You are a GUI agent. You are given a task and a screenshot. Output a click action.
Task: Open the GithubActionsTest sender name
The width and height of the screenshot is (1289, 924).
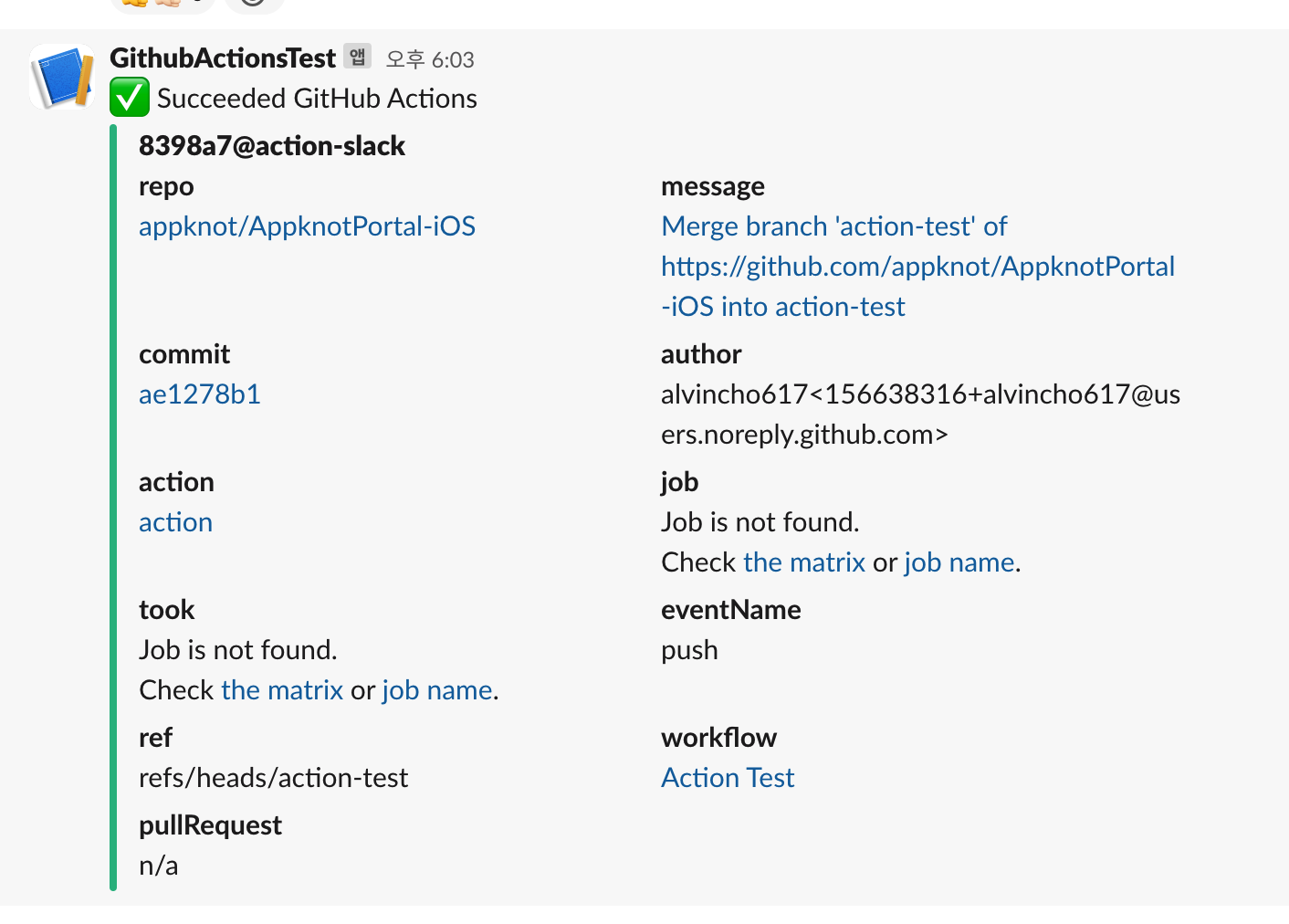(223, 58)
